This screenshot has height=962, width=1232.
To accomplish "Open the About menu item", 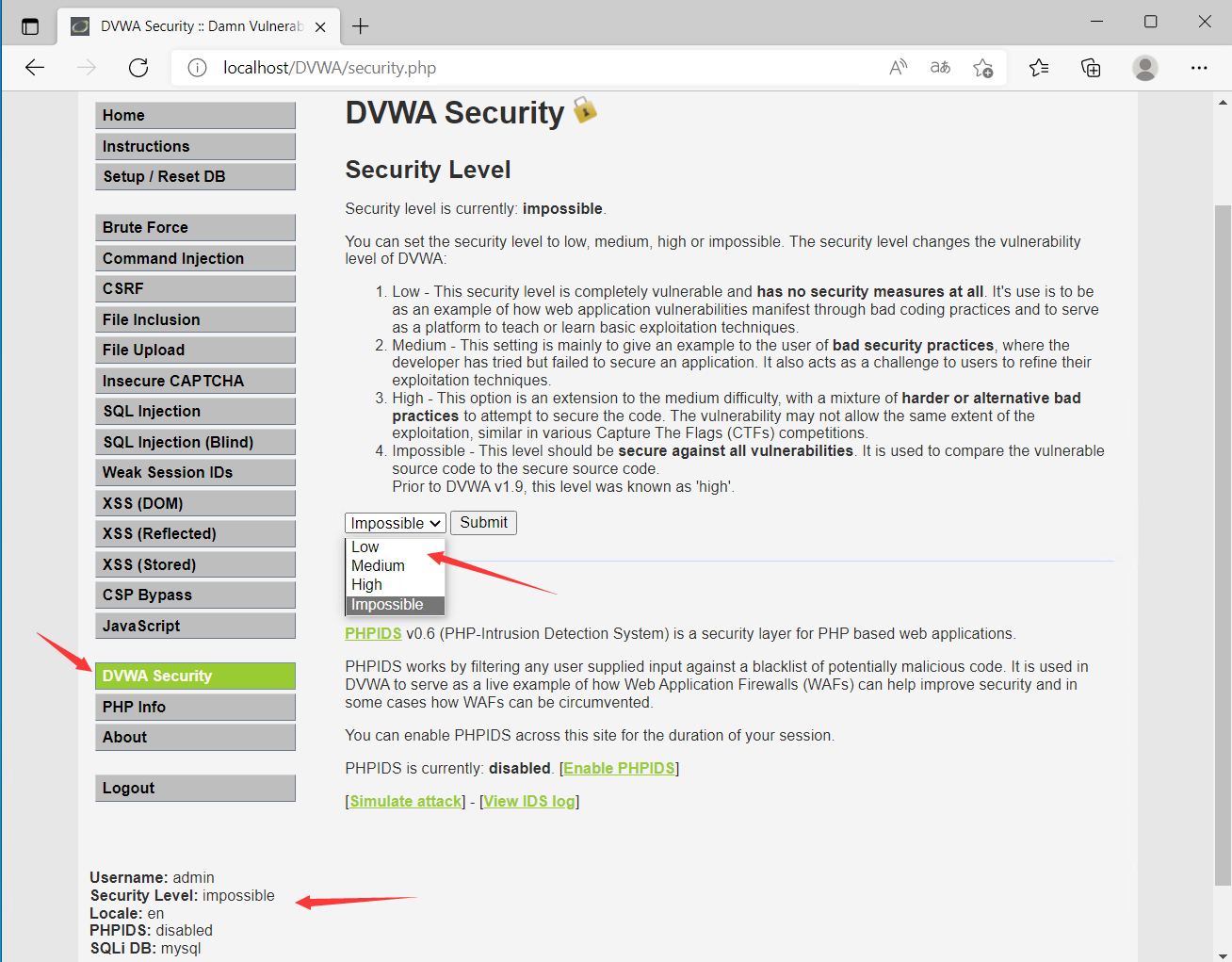I will coord(195,738).
